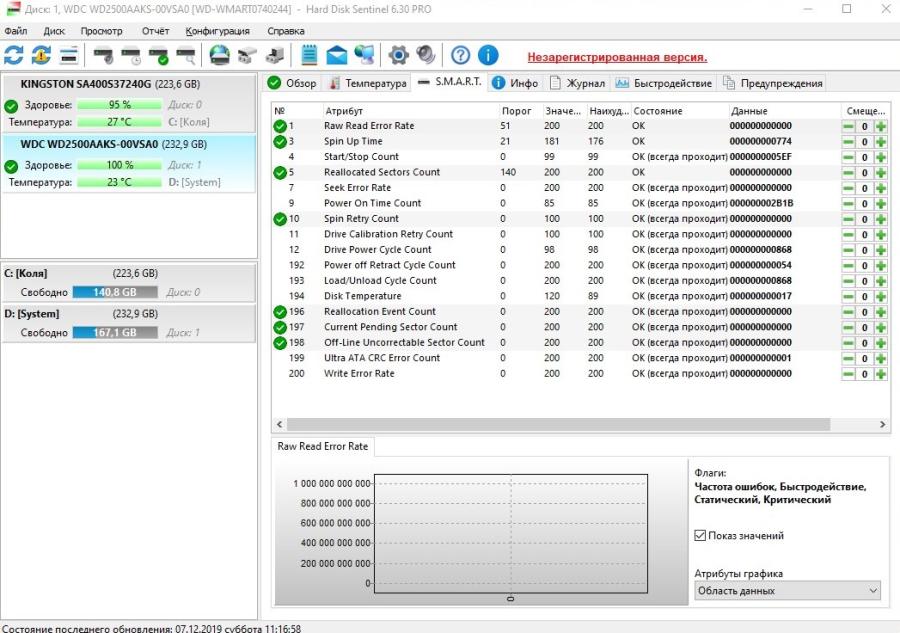This screenshot has width=900, height=633.
Task: Select the Reallocated Sectors Count attribute row
Action: click(x=381, y=173)
